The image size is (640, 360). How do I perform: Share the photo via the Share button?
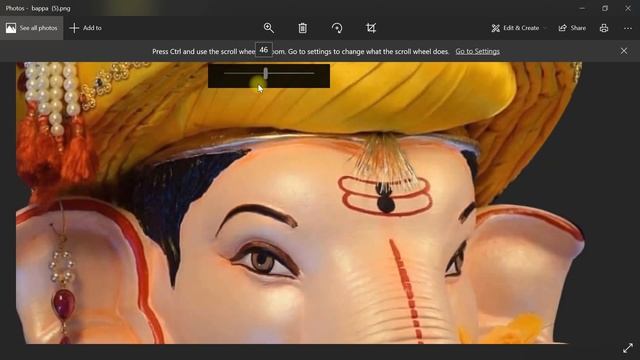pos(572,28)
